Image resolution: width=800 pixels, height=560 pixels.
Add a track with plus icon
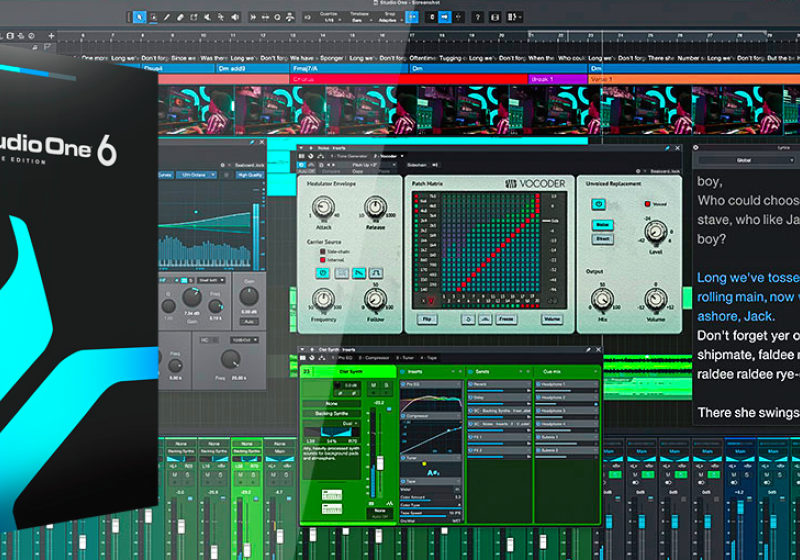(x=51, y=36)
